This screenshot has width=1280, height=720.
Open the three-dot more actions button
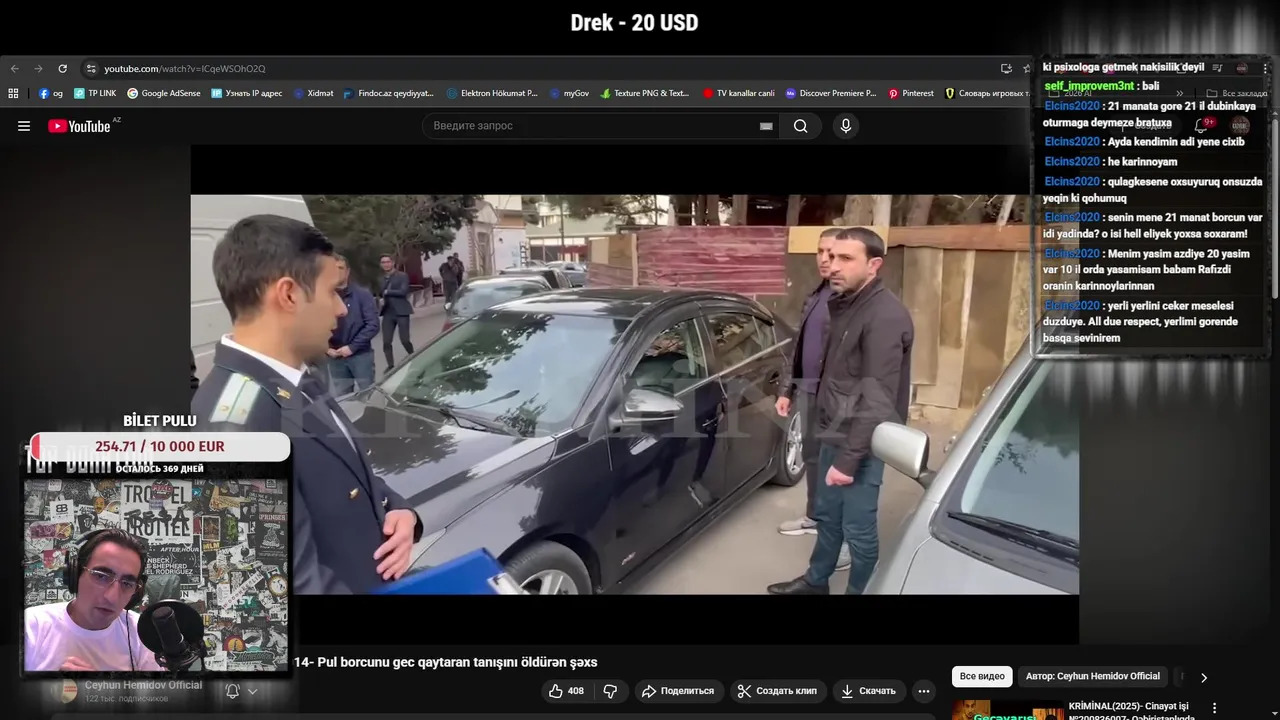pos(924,691)
